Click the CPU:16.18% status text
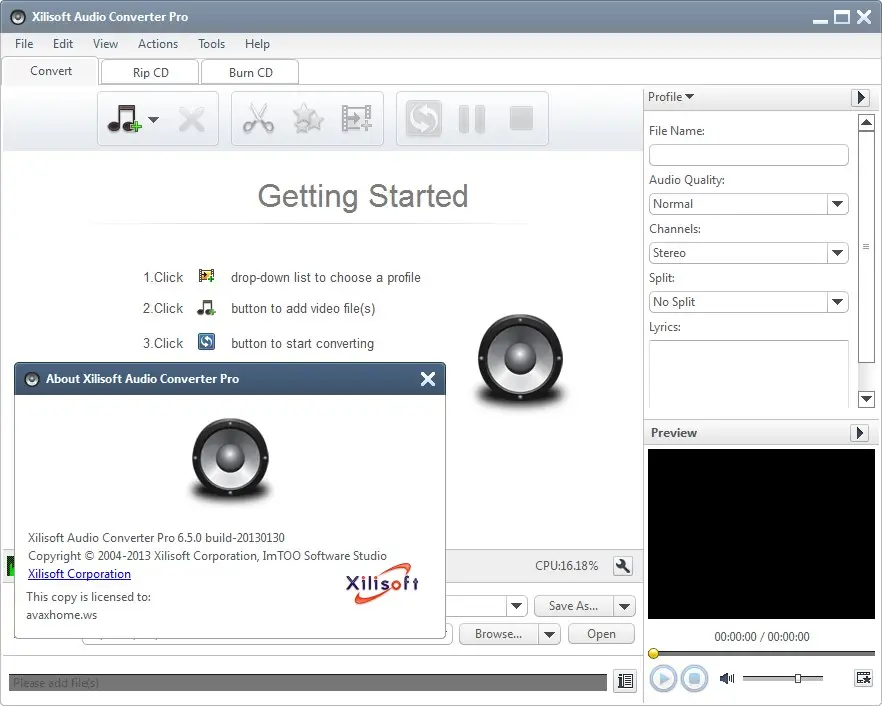The height and width of the screenshot is (706, 882). [x=566, y=566]
